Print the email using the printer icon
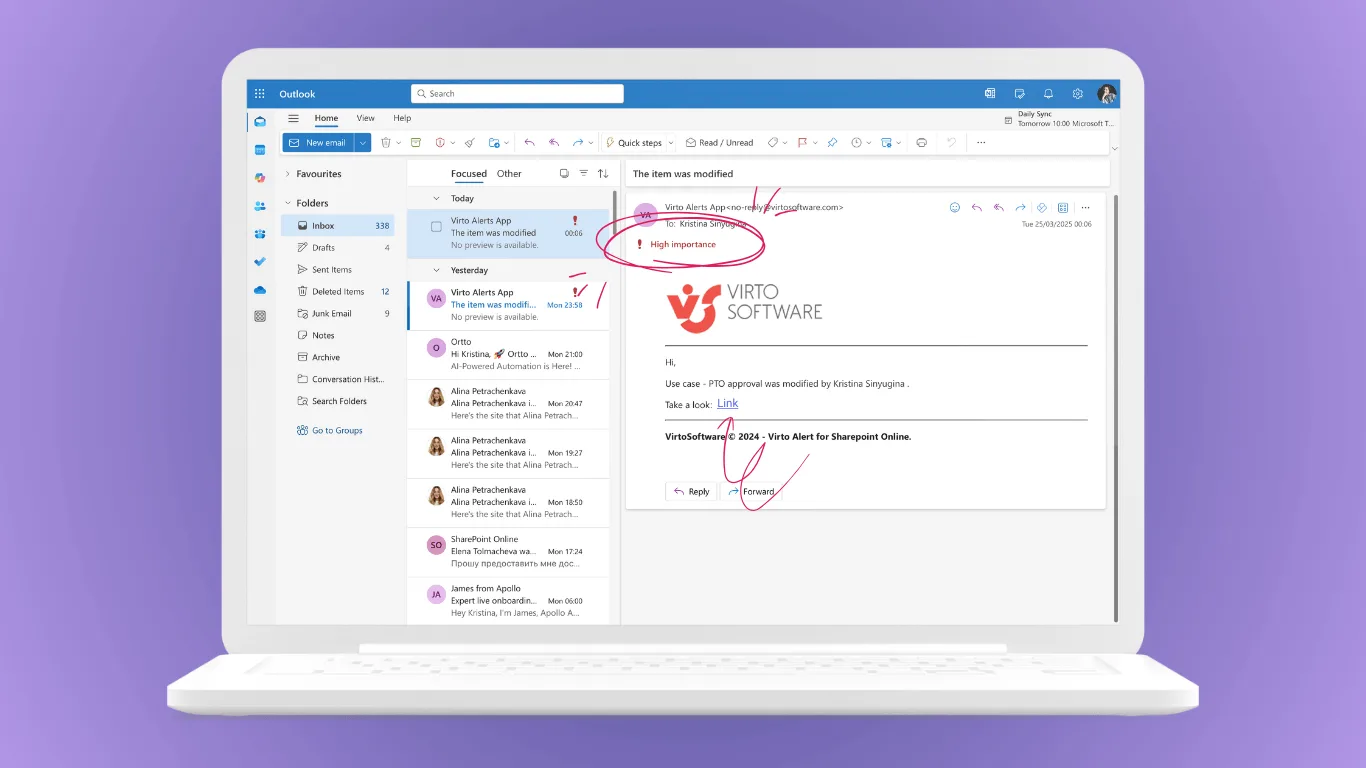This screenshot has width=1366, height=768. (x=921, y=143)
